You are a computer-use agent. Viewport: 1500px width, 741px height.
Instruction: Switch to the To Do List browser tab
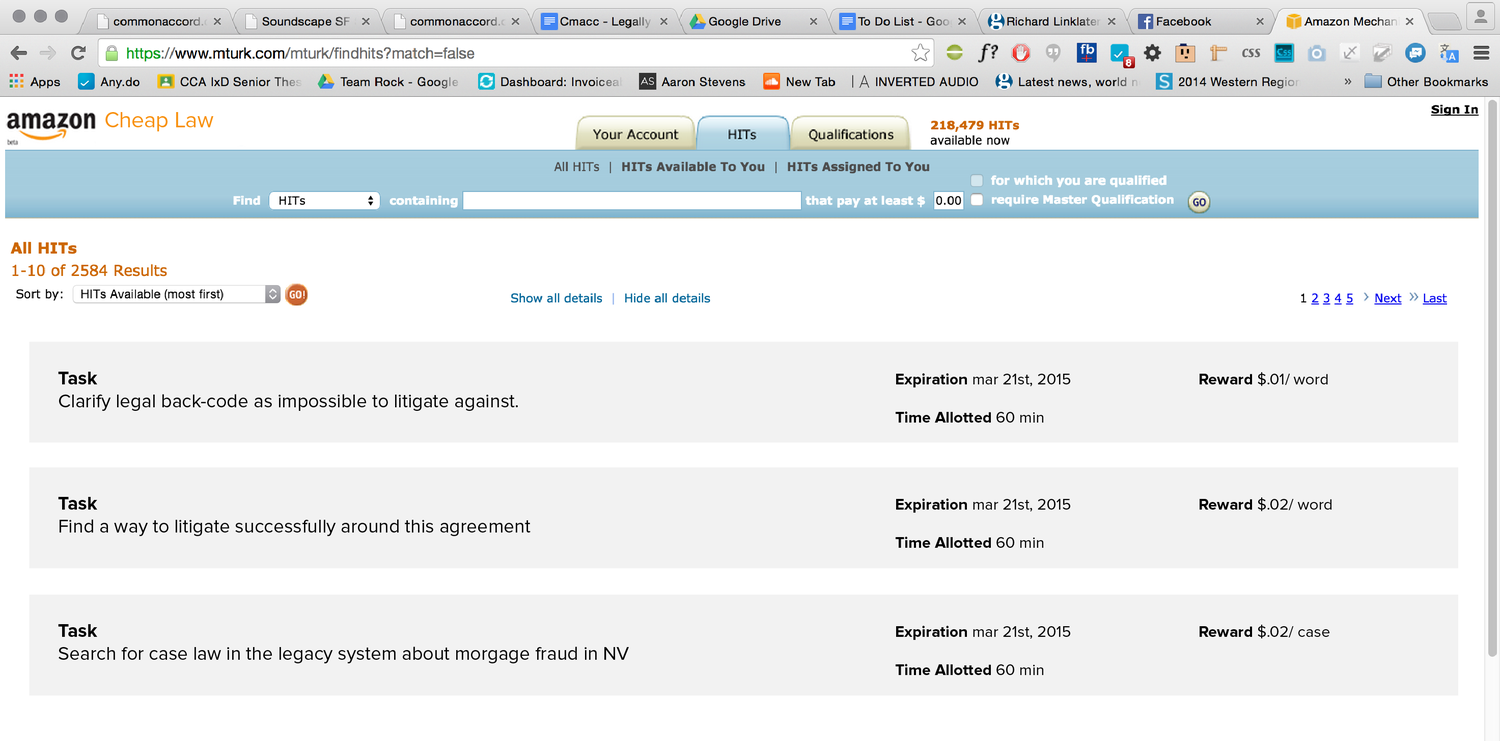click(904, 21)
